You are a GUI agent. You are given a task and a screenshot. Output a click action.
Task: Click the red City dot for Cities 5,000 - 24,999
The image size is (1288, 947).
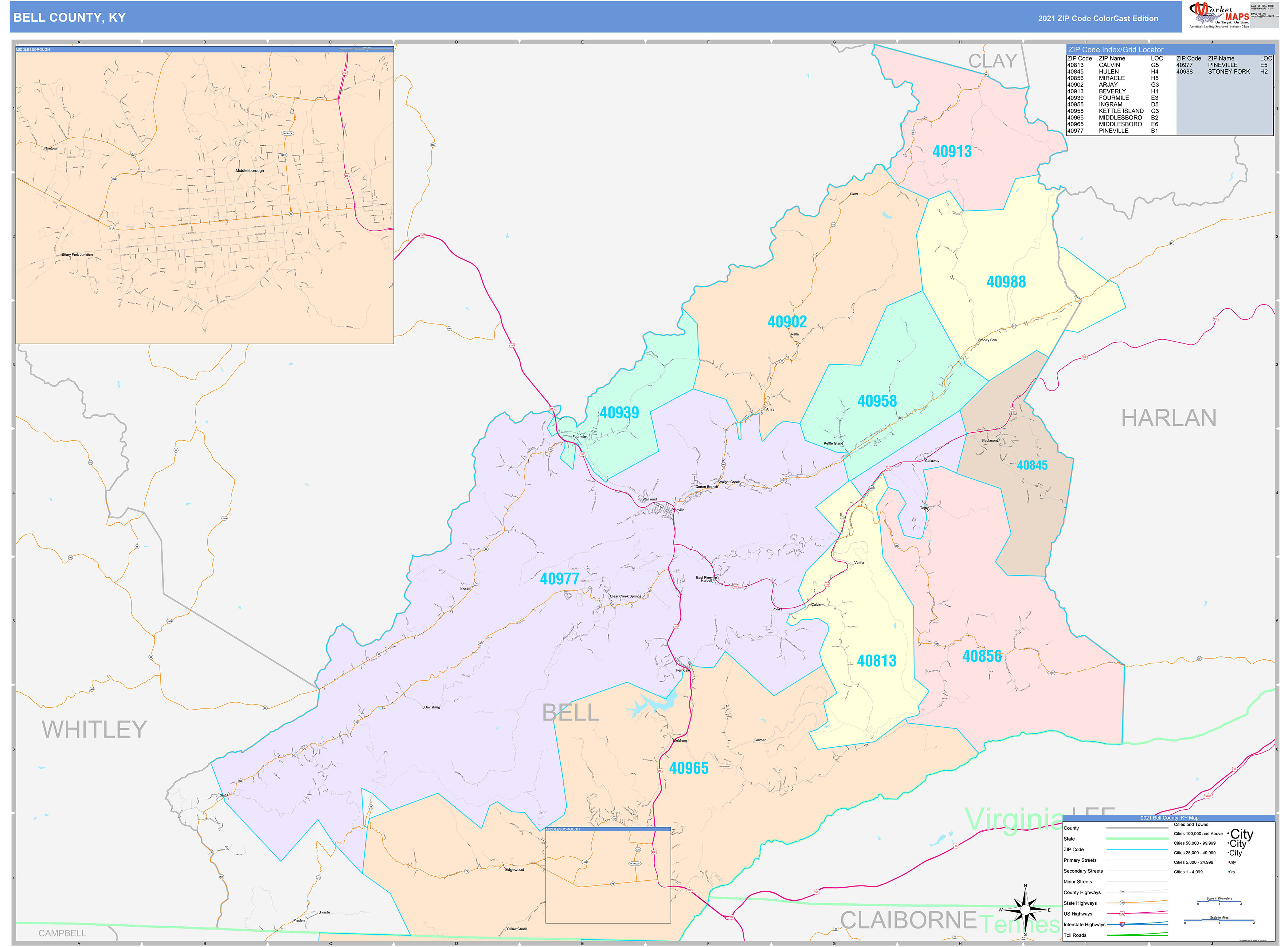coord(1228,862)
